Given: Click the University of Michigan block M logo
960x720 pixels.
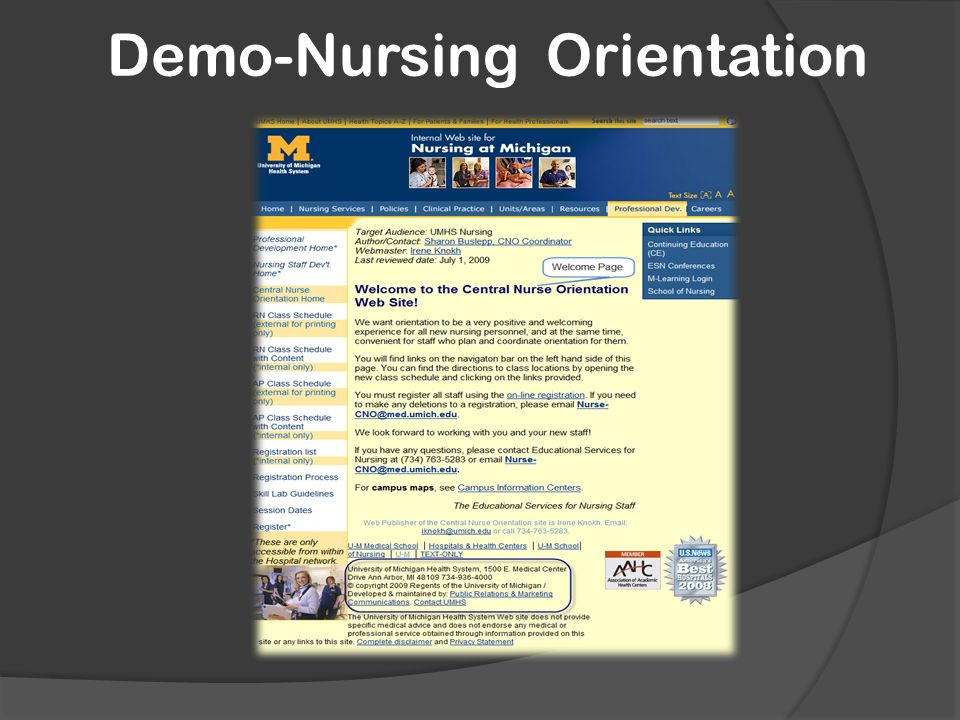Looking at the screenshot, I should (x=289, y=149).
